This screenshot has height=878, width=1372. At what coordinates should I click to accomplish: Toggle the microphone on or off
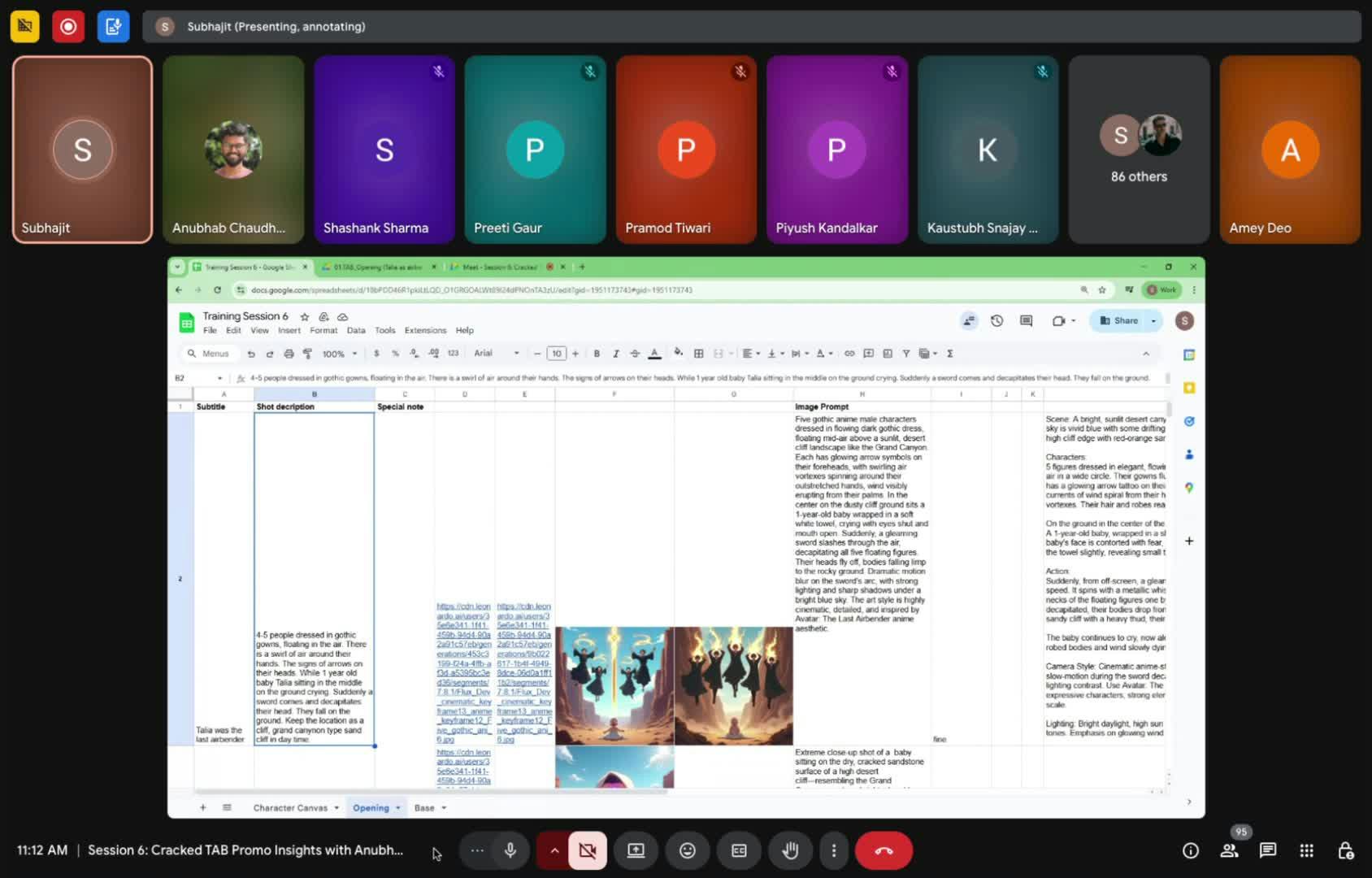point(510,850)
